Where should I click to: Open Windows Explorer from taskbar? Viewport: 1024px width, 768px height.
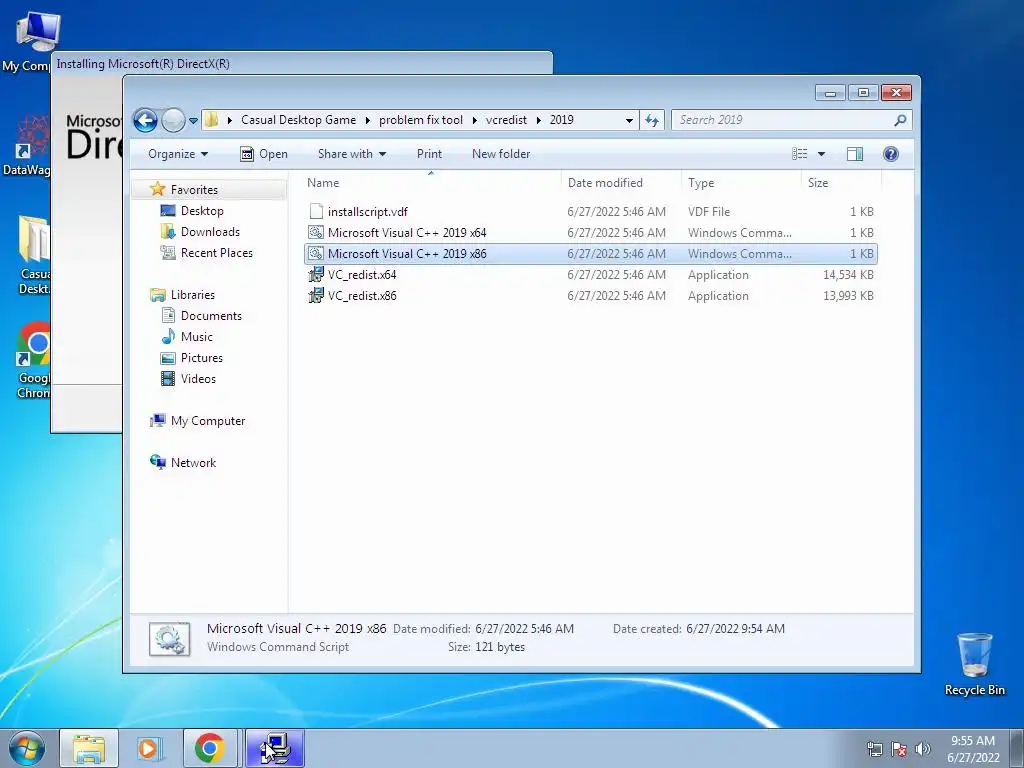click(89, 748)
